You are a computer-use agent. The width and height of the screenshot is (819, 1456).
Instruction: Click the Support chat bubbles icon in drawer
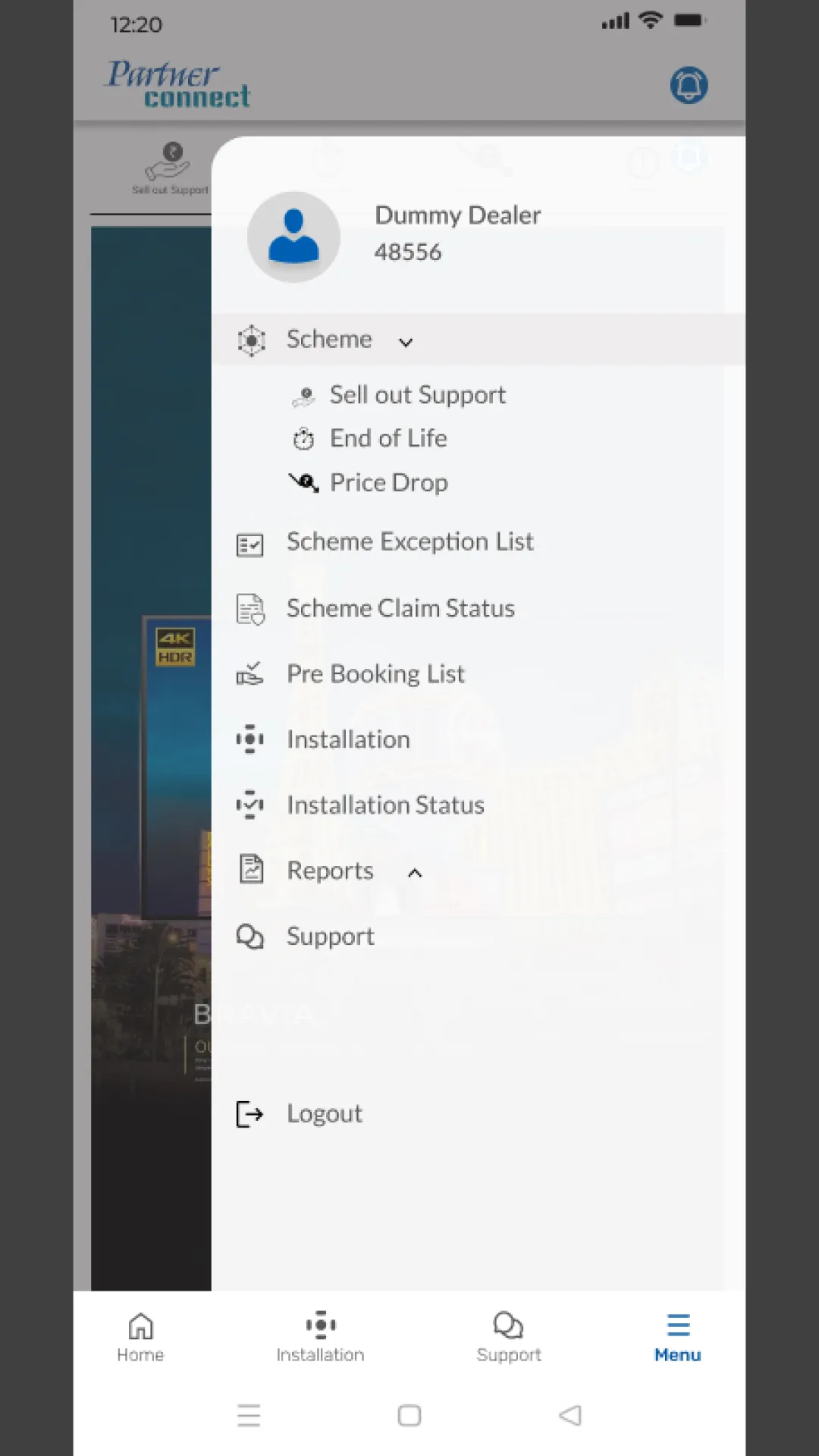249,937
